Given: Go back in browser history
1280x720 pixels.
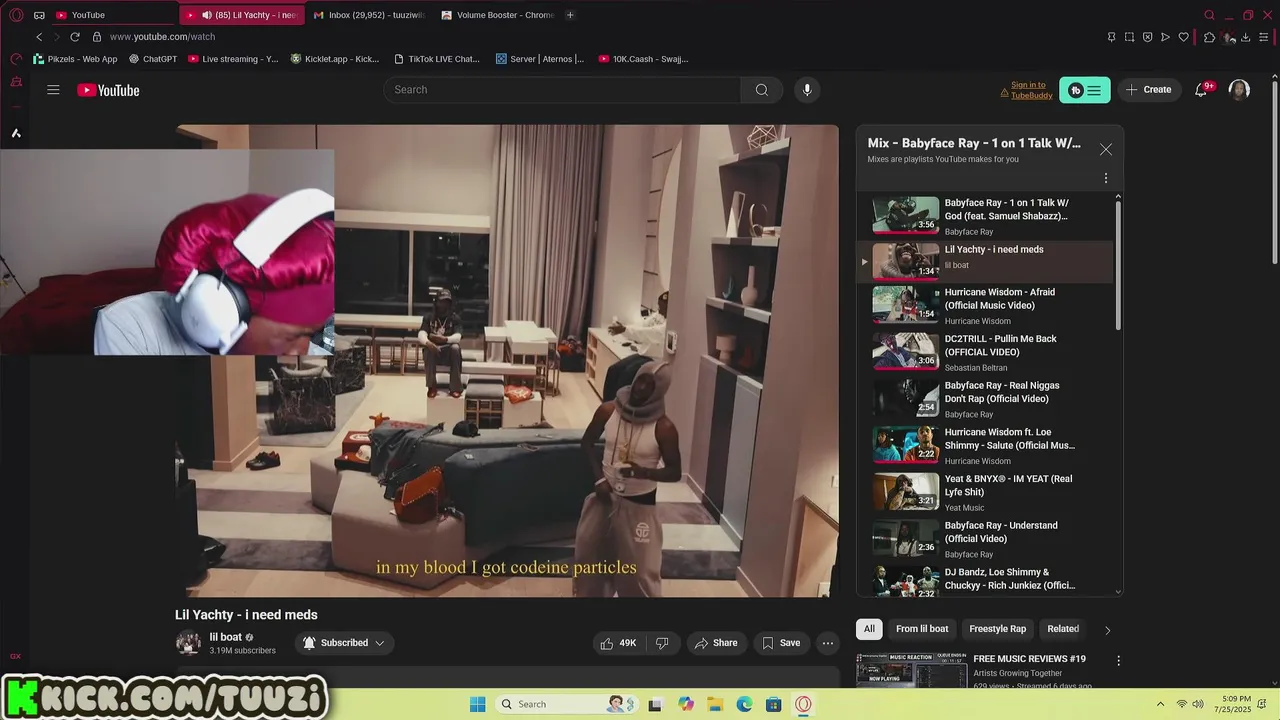Looking at the screenshot, I should pyautogui.click(x=39, y=37).
